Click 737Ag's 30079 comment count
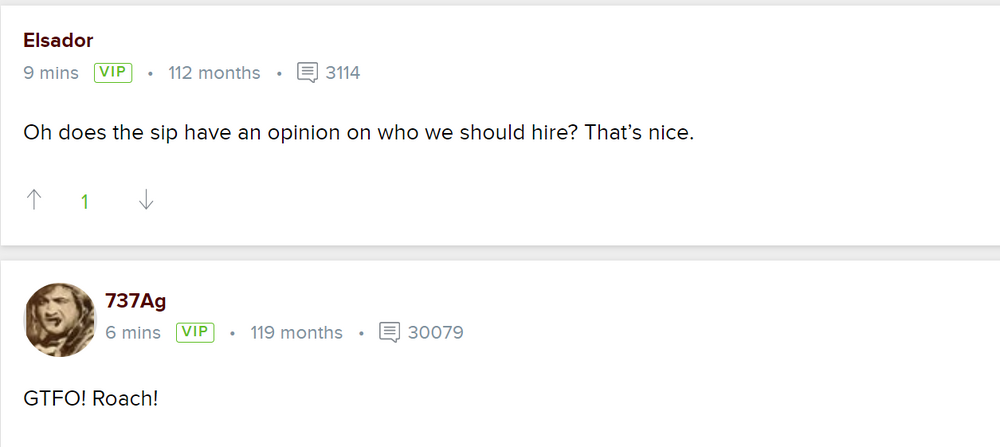Screen dimensions: 1000x447 [x=436, y=332]
